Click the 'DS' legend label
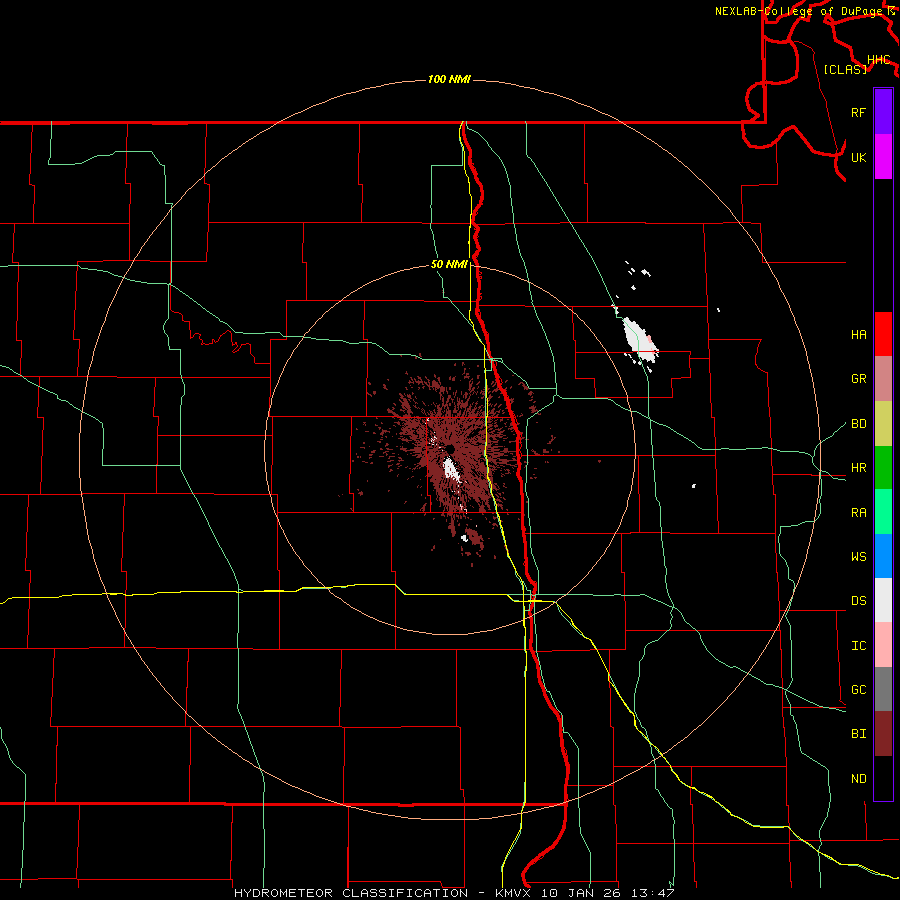 (x=858, y=601)
